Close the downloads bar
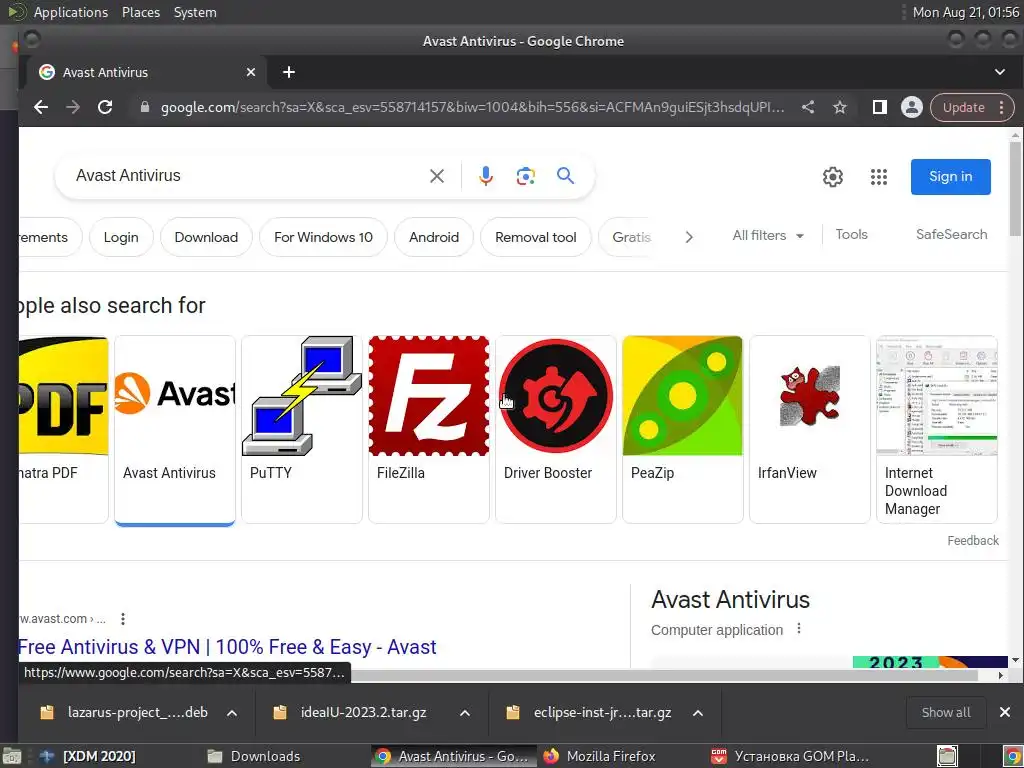Image resolution: width=1024 pixels, height=768 pixels. pos(1005,712)
